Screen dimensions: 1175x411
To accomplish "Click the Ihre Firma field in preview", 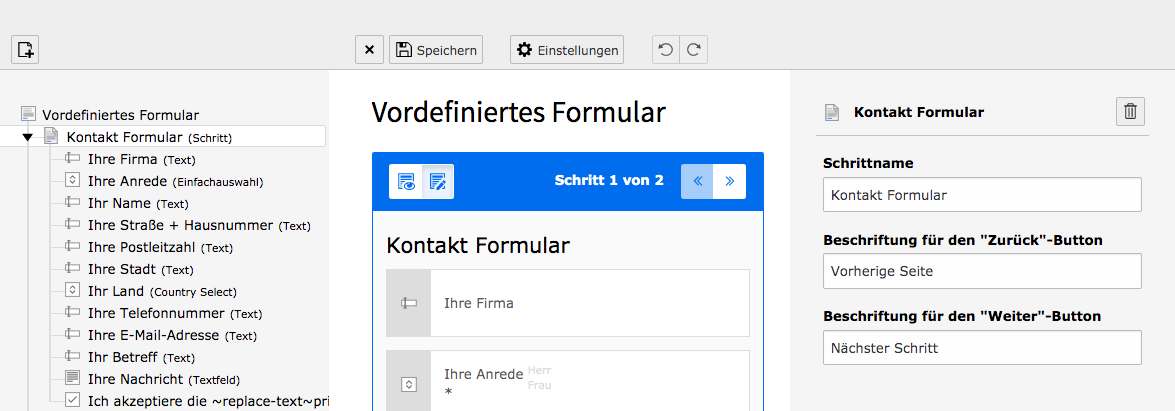I will point(568,303).
